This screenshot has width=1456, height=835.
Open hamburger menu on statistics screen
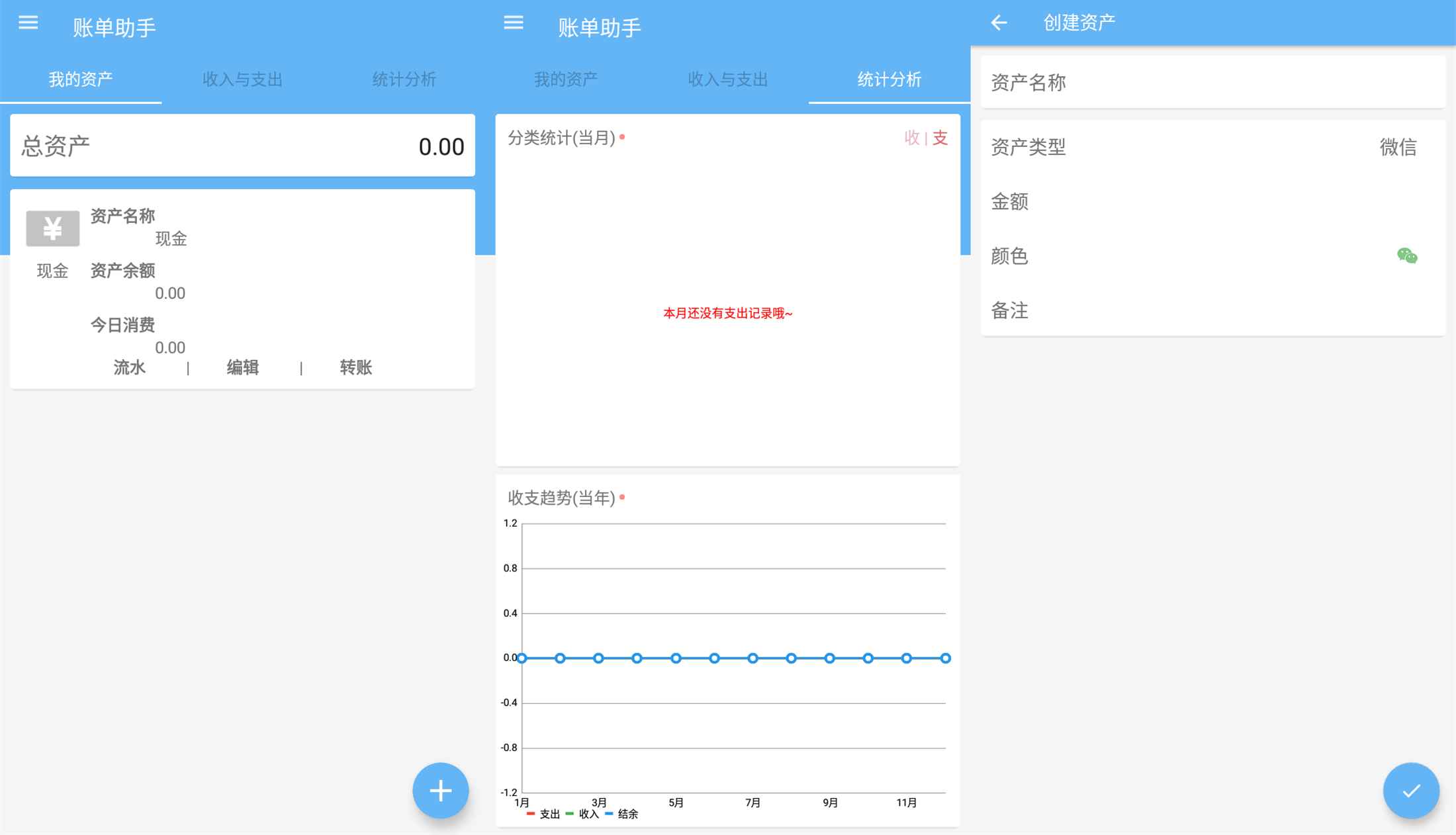(513, 23)
